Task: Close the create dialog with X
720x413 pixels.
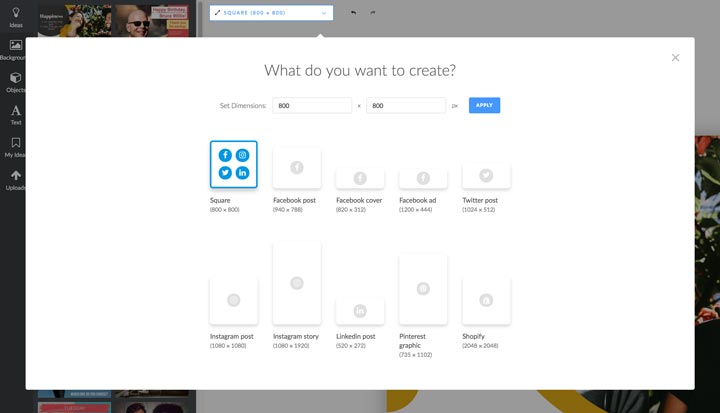Action: 675,57
